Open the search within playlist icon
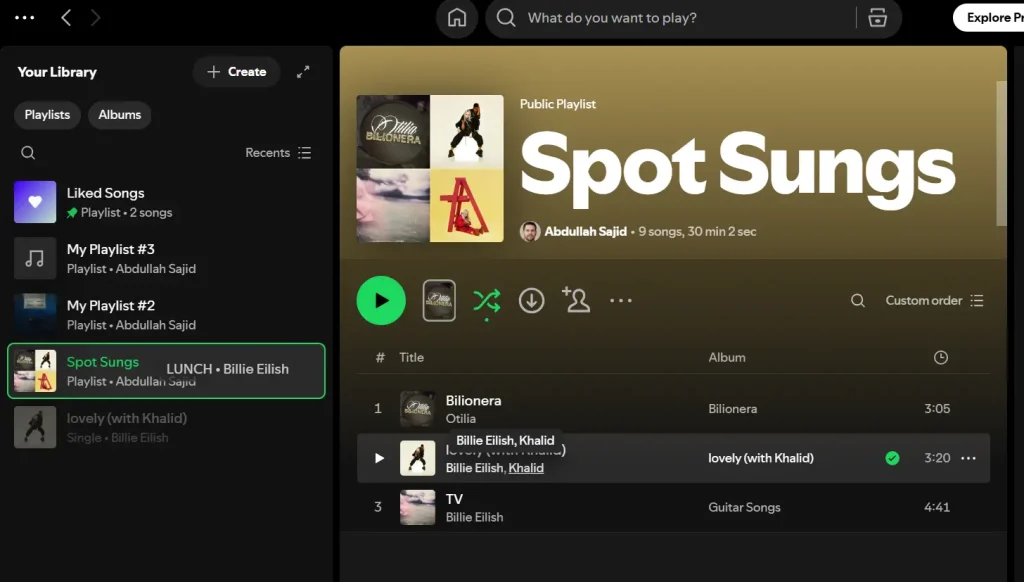This screenshot has width=1024, height=582. 858,300
